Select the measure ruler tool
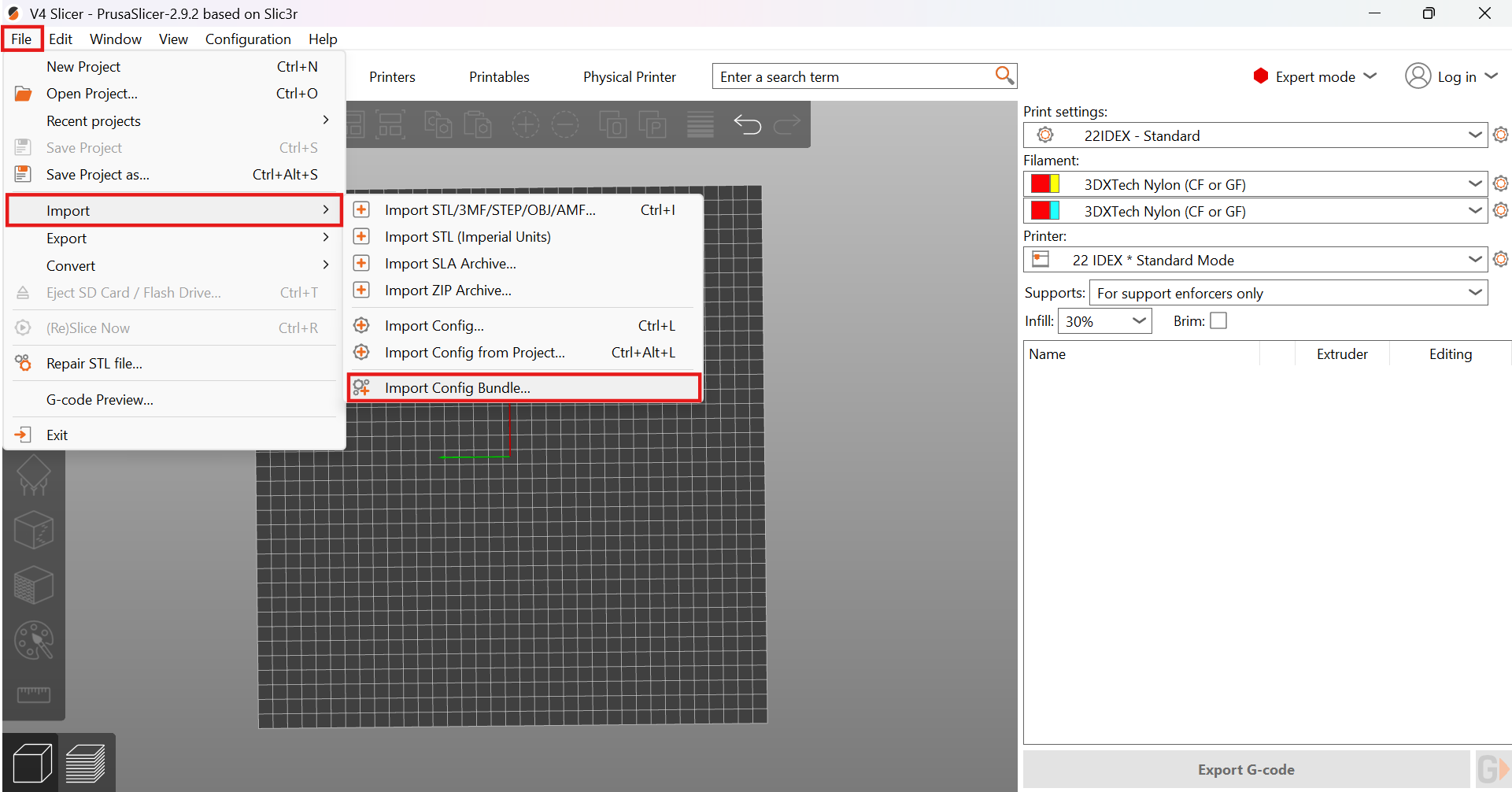The height and width of the screenshot is (792, 1512). pyautogui.click(x=34, y=694)
